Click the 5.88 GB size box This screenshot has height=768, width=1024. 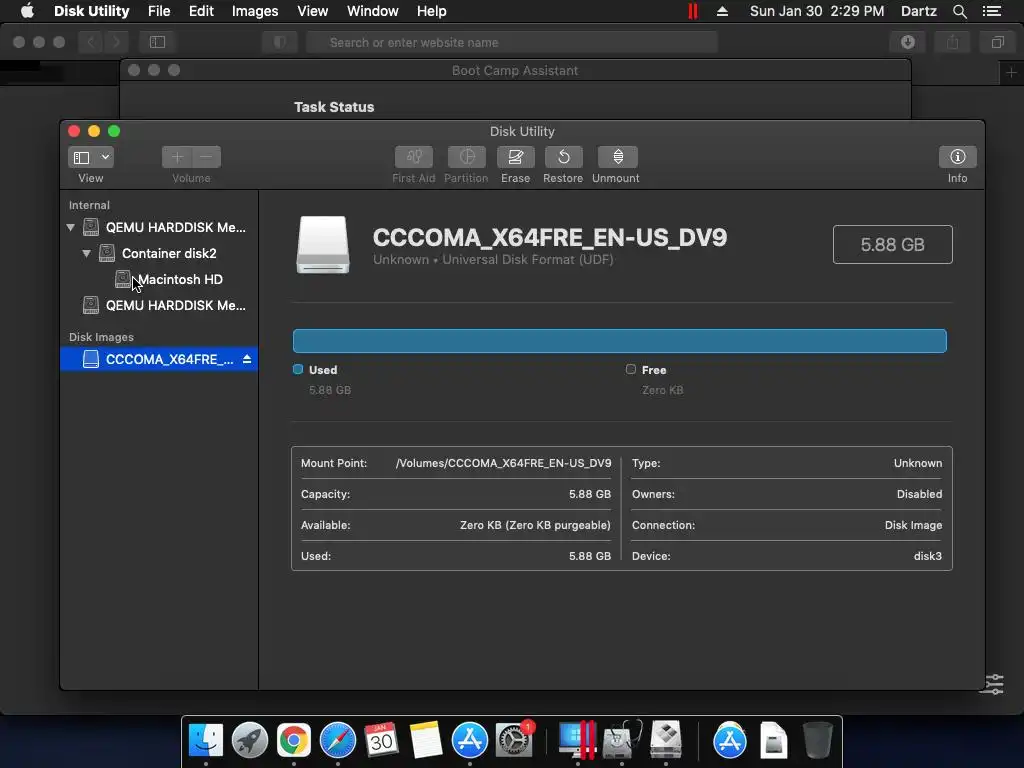pyautogui.click(x=893, y=244)
